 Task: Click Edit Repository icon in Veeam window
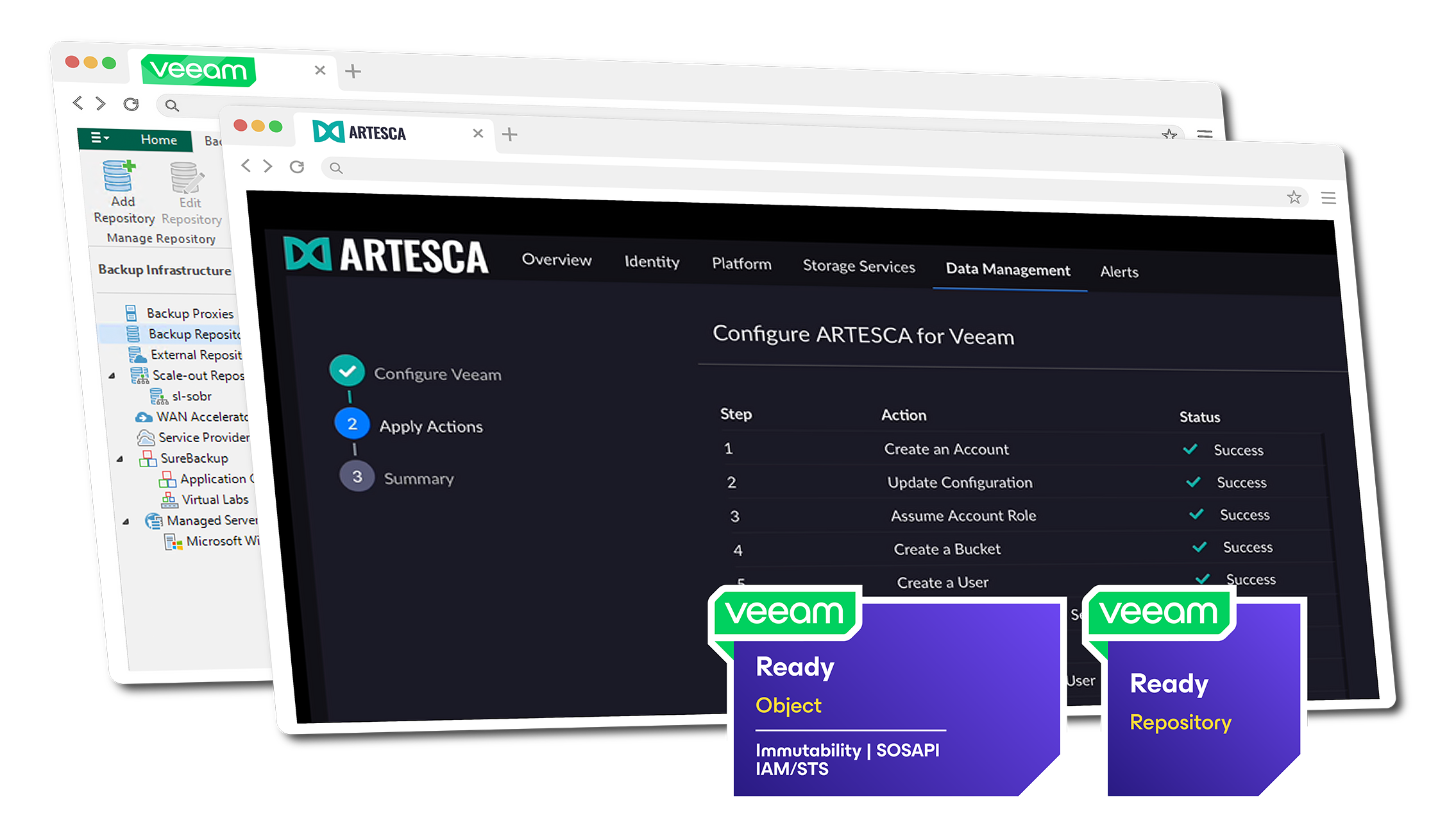click(187, 178)
